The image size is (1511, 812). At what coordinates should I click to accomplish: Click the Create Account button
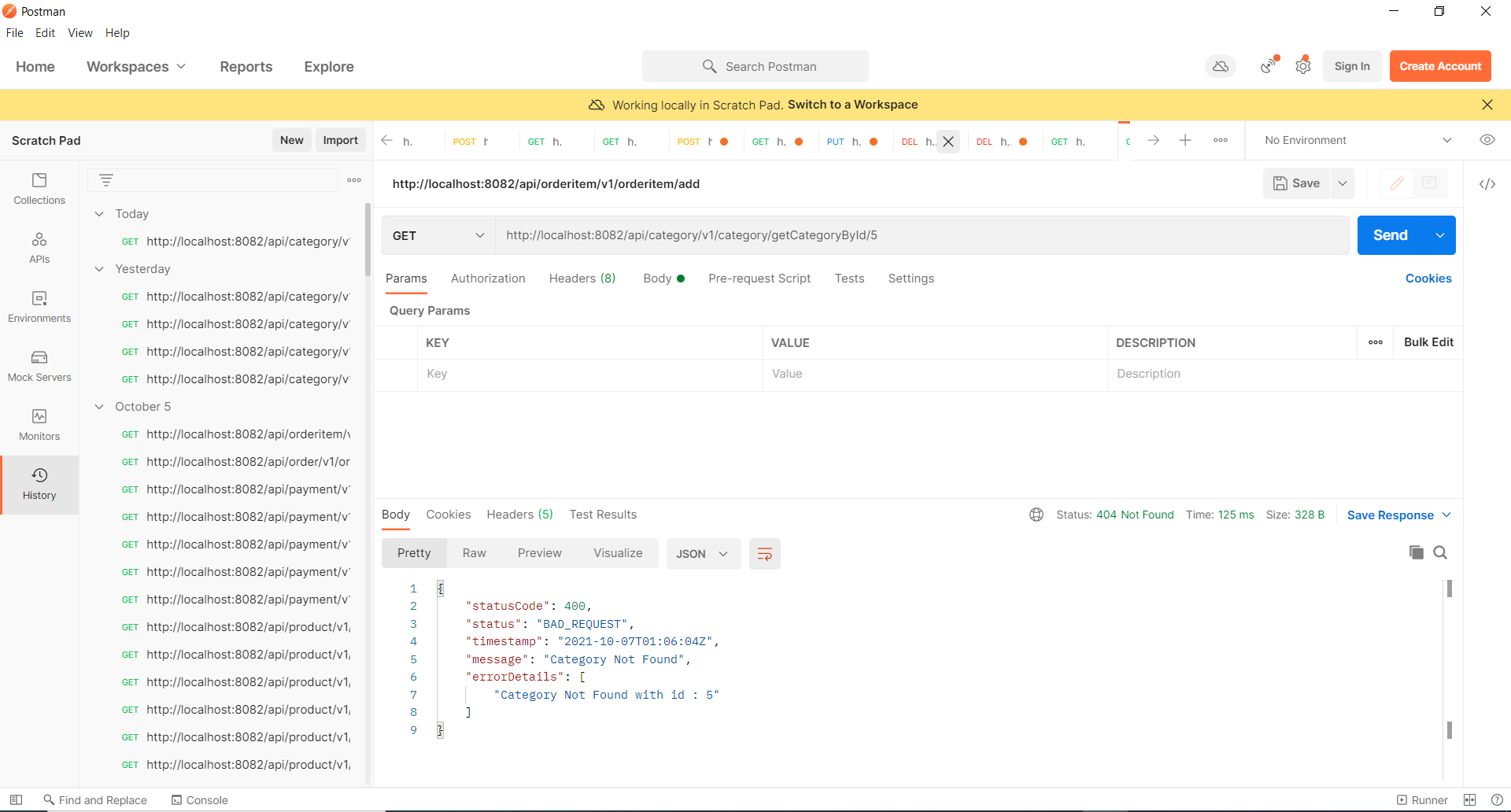click(x=1440, y=66)
